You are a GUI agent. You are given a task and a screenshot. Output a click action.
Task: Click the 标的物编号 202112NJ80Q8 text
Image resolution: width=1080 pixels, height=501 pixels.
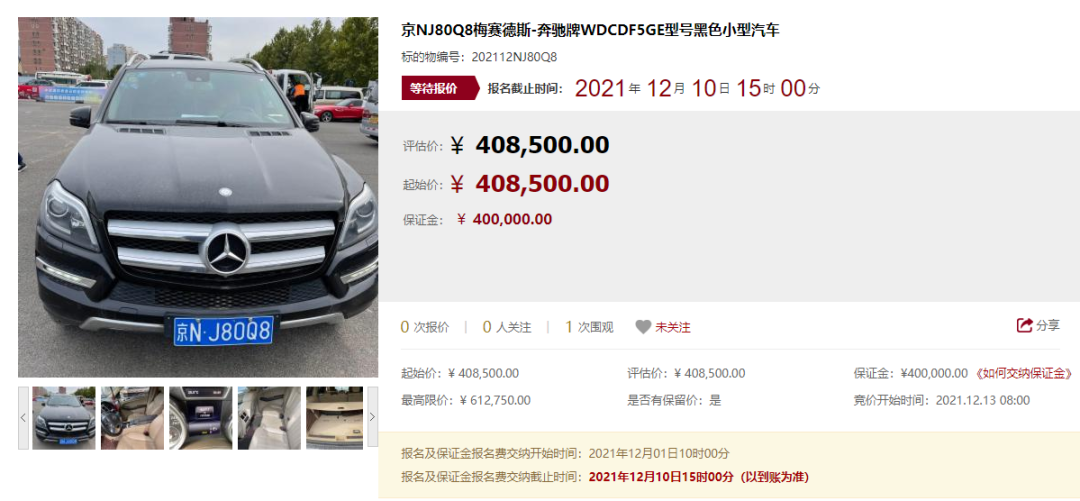pos(479,57)
